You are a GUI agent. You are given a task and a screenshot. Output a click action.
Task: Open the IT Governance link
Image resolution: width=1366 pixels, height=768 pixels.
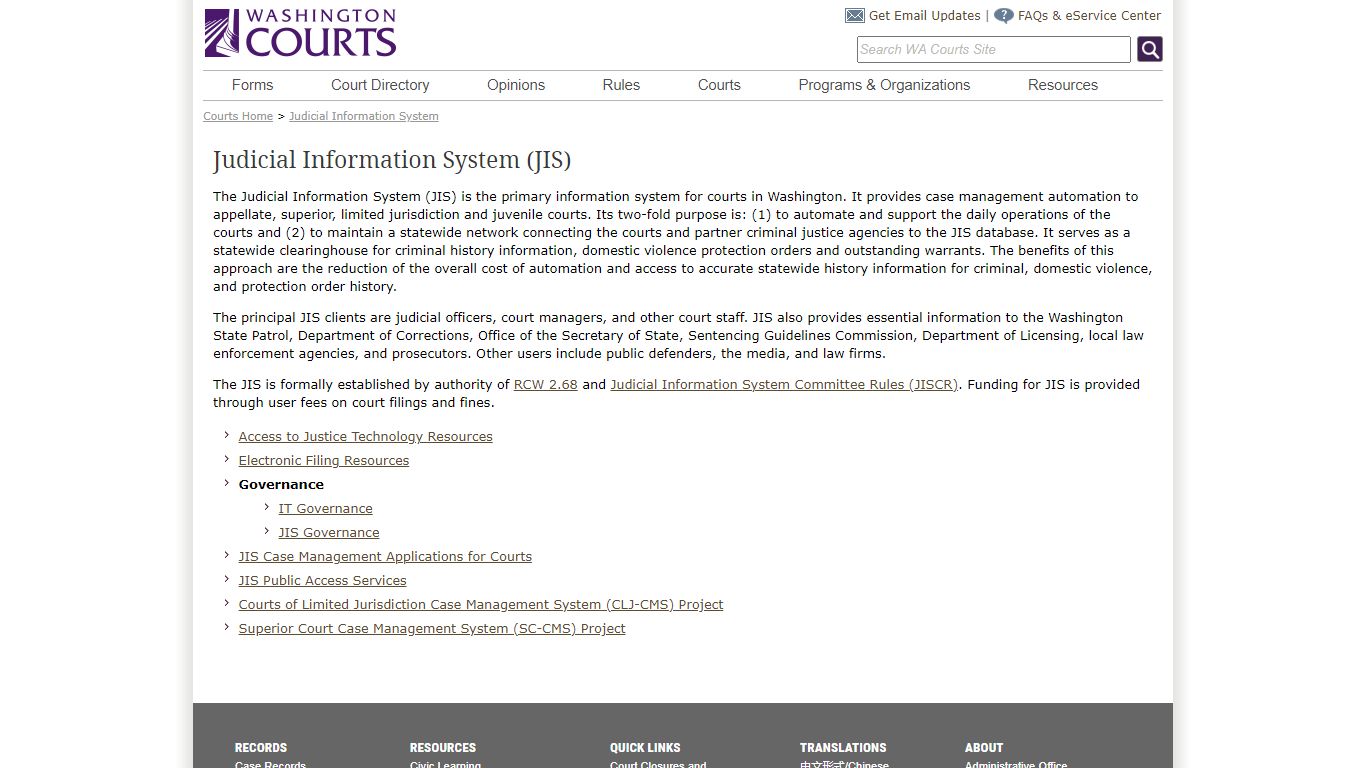tap(326, 508)
